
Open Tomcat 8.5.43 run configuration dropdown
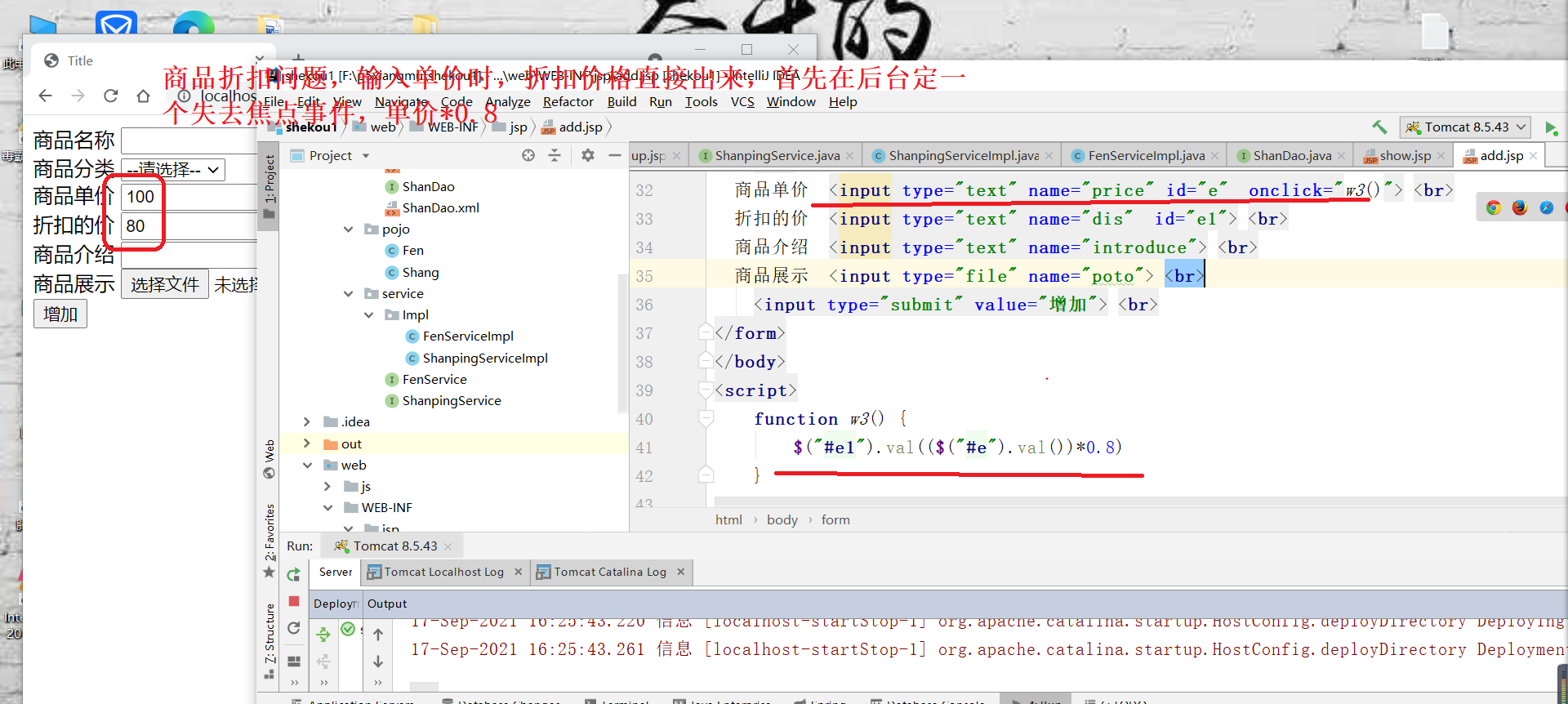click(x=1465, y=127)
